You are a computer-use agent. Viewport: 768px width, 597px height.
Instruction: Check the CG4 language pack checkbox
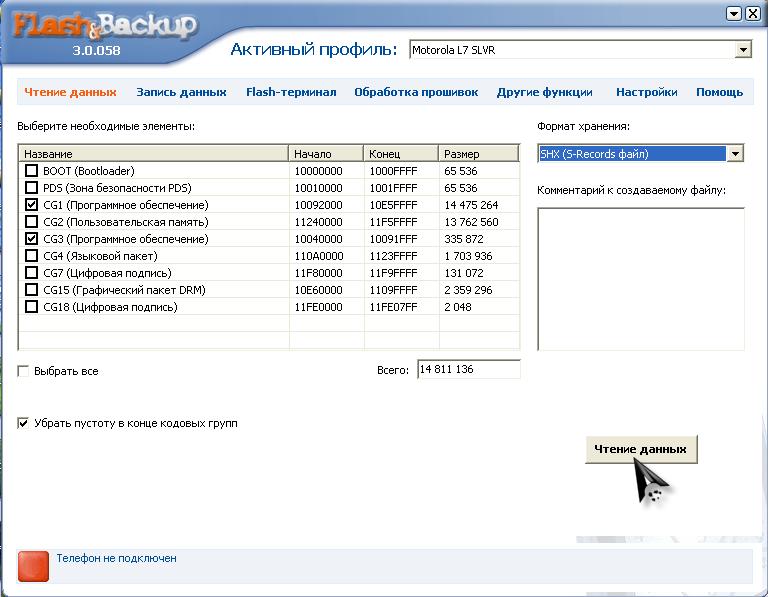click(31, 256)
